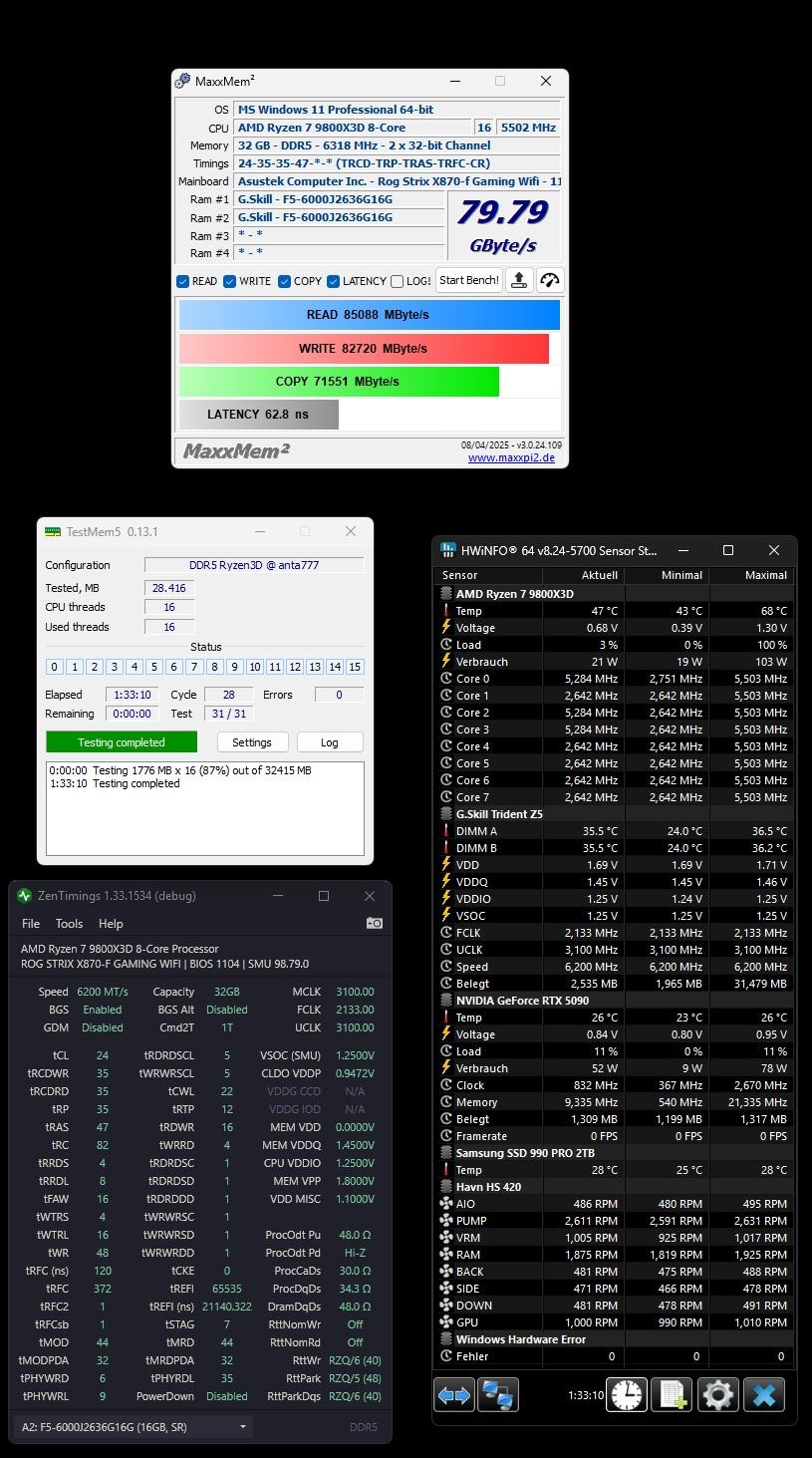
Task: Click the LATENCY 62.8 ns bar
Action: tap(259, 415)
